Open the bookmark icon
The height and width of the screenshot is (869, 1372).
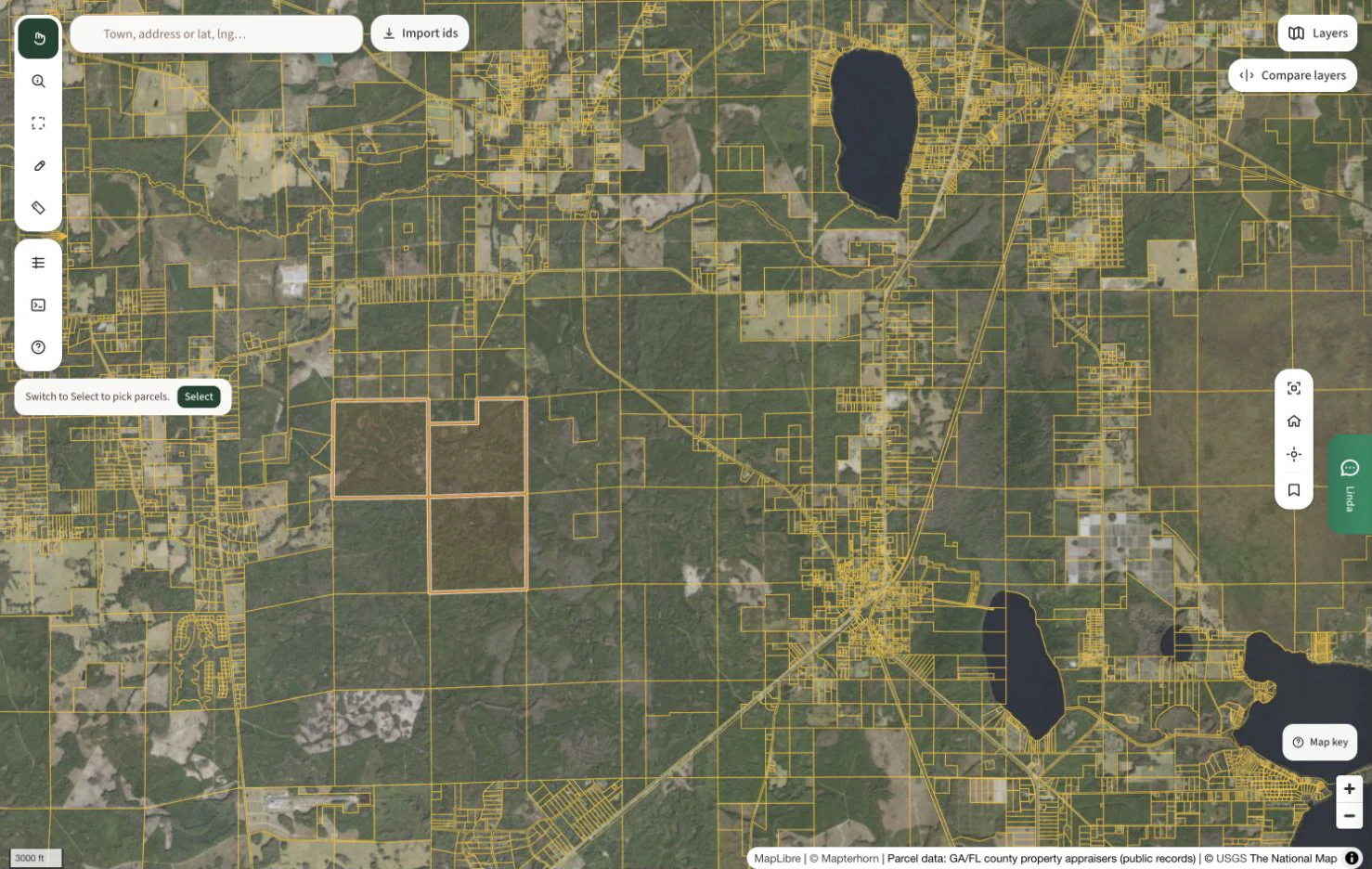click(x=1294, y=489)
